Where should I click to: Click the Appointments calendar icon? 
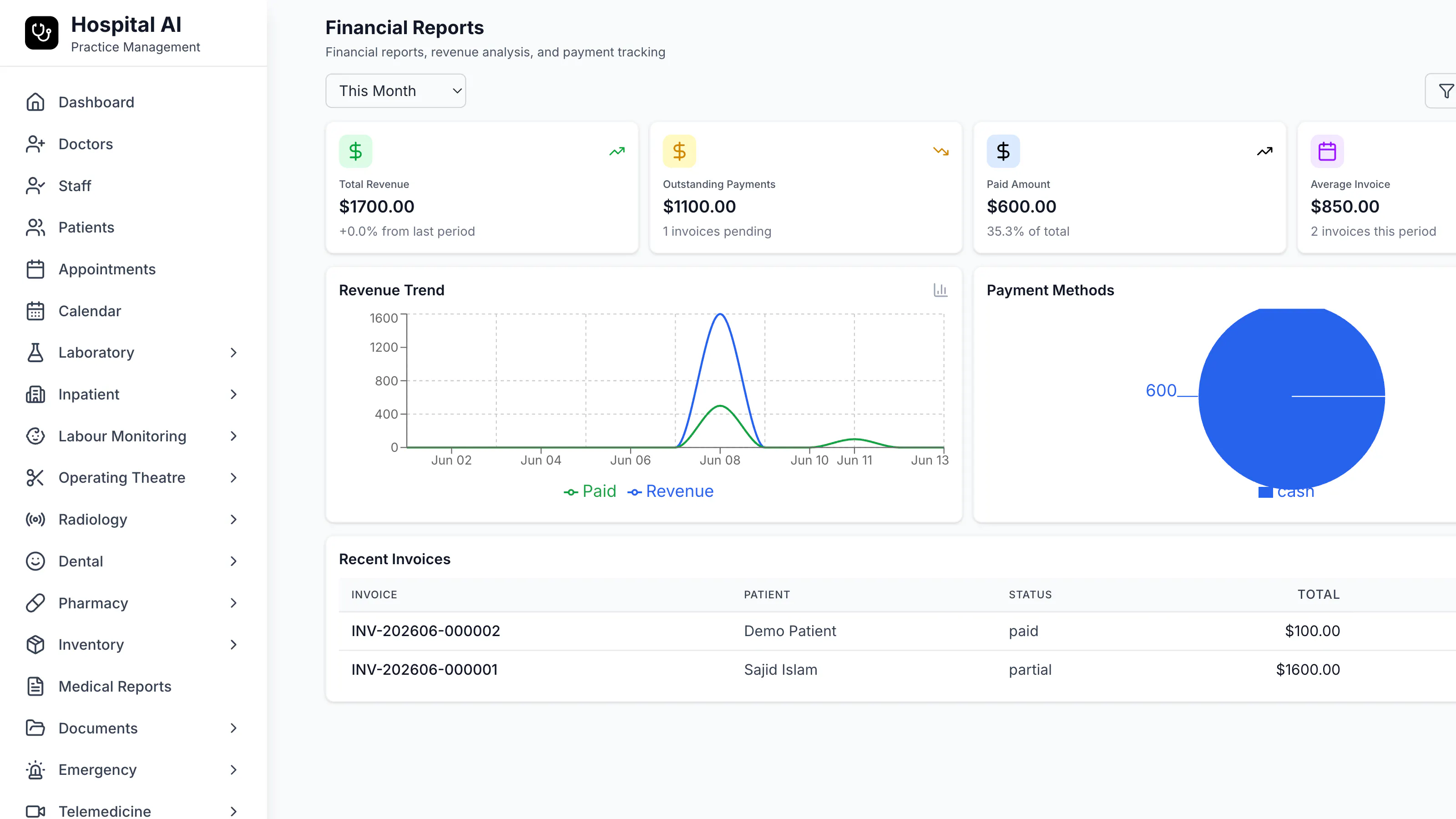[x=35, y=270]
